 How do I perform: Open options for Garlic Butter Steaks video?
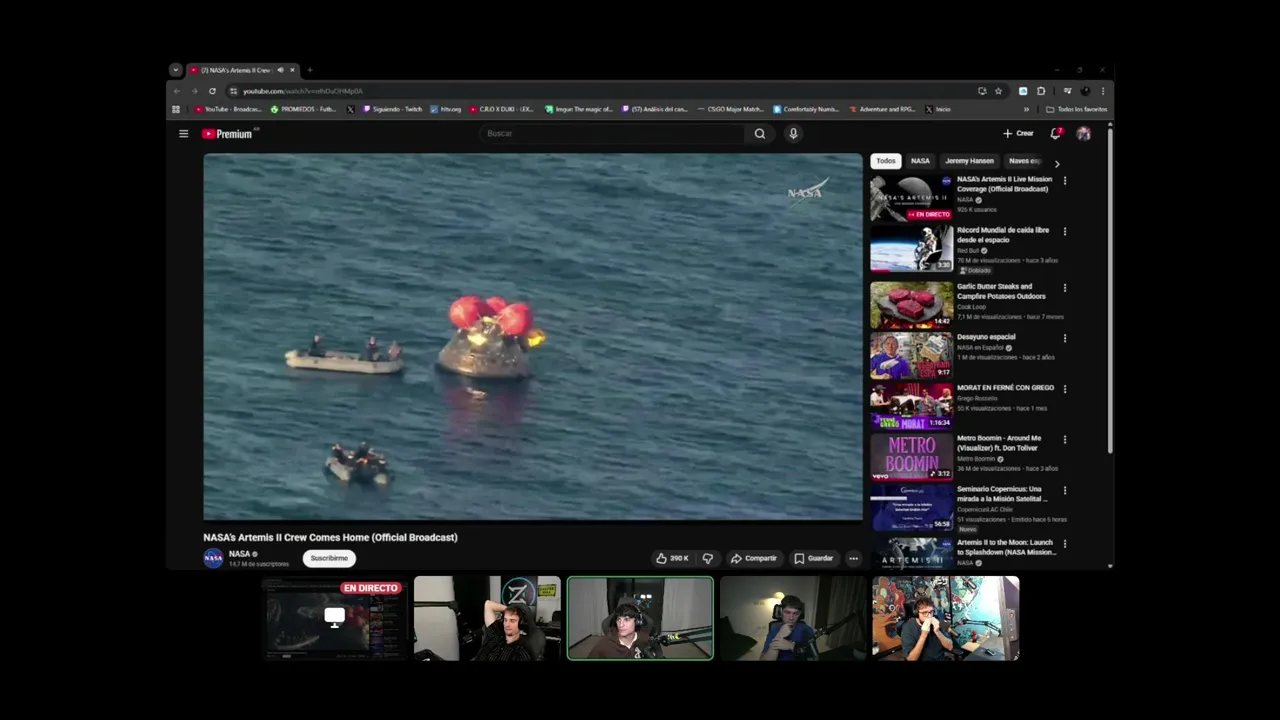pyautogui.click(x=1064, y=287)
